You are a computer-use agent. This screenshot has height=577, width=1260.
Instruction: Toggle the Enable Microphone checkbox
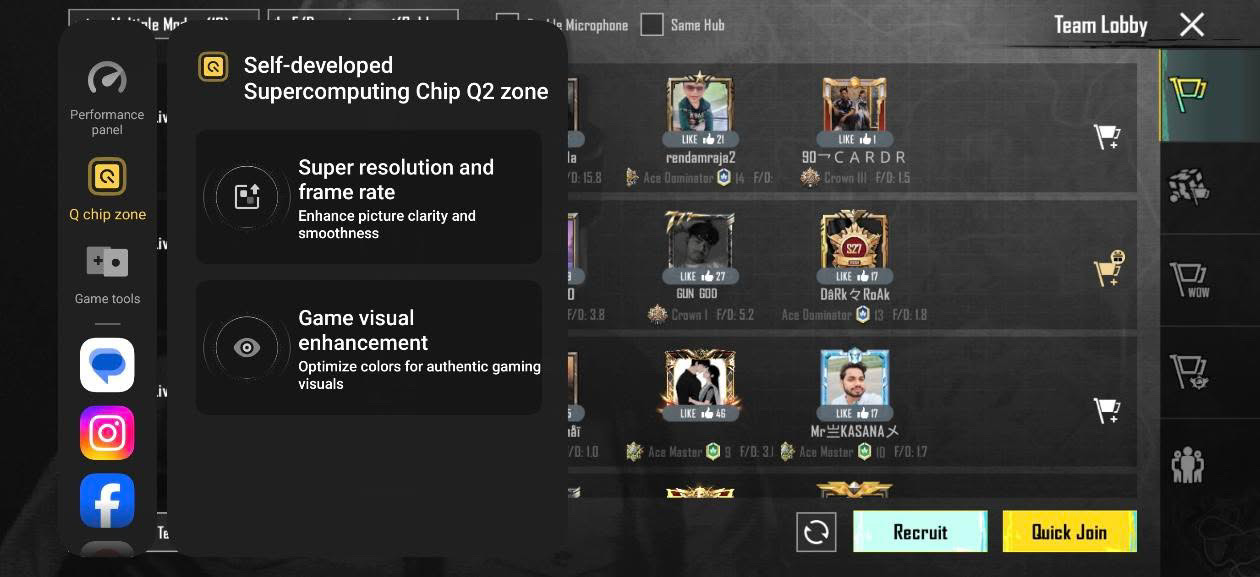[508, 25]
